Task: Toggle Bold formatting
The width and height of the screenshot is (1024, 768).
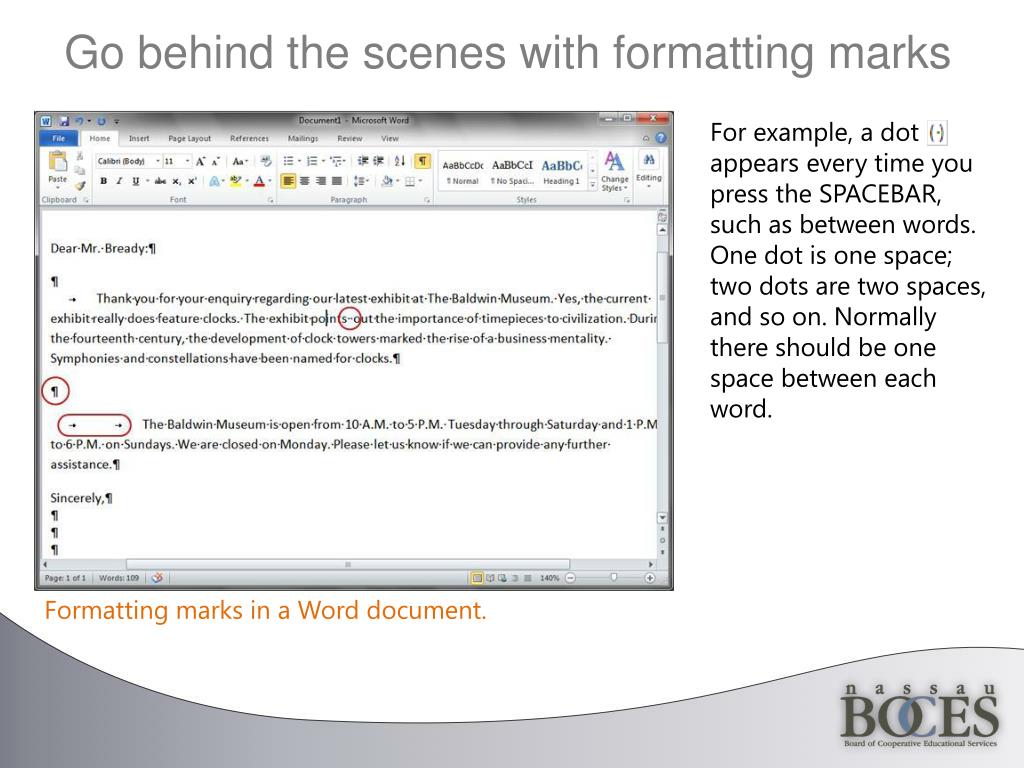Action: 103,182
